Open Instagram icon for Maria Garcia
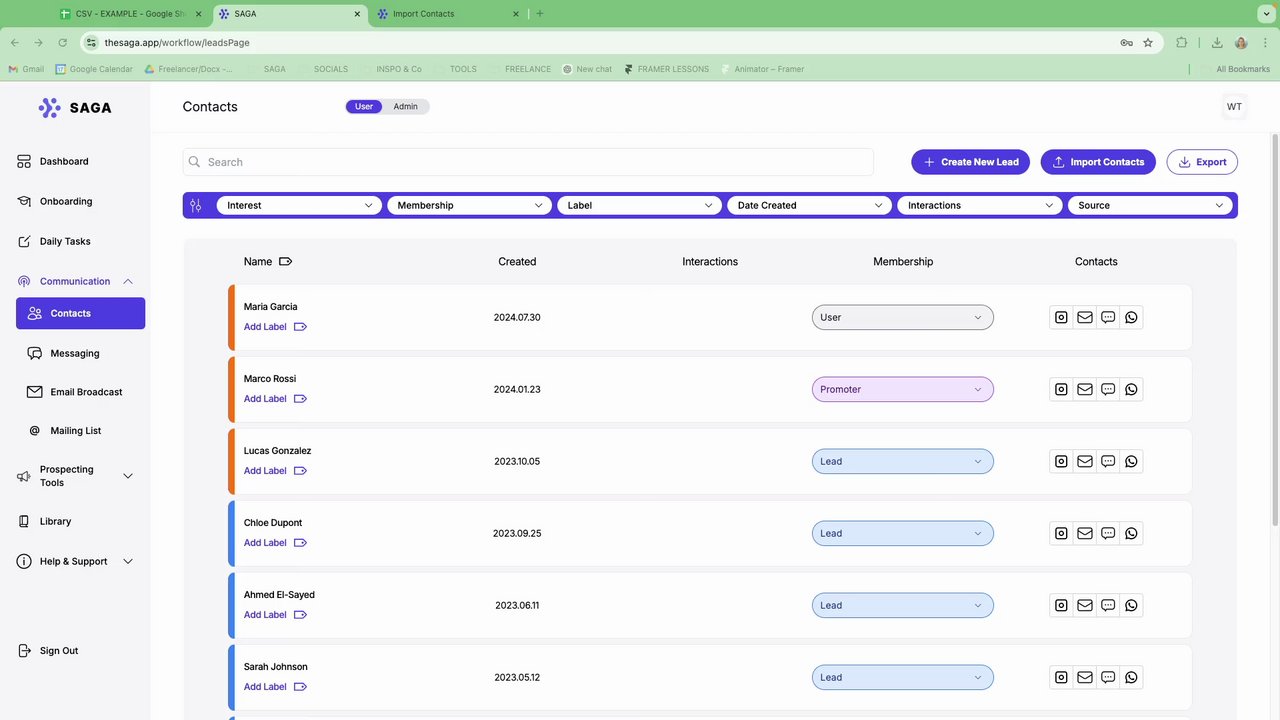 coord(1061,317)
